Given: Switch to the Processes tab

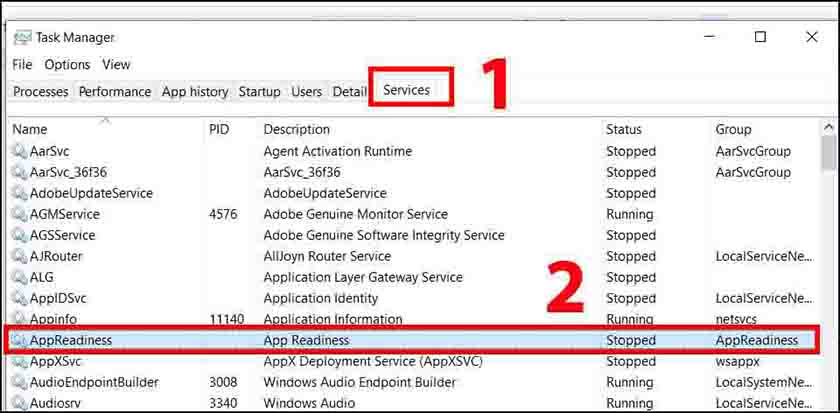Looking at the screenshot, I should pos(41,91).
